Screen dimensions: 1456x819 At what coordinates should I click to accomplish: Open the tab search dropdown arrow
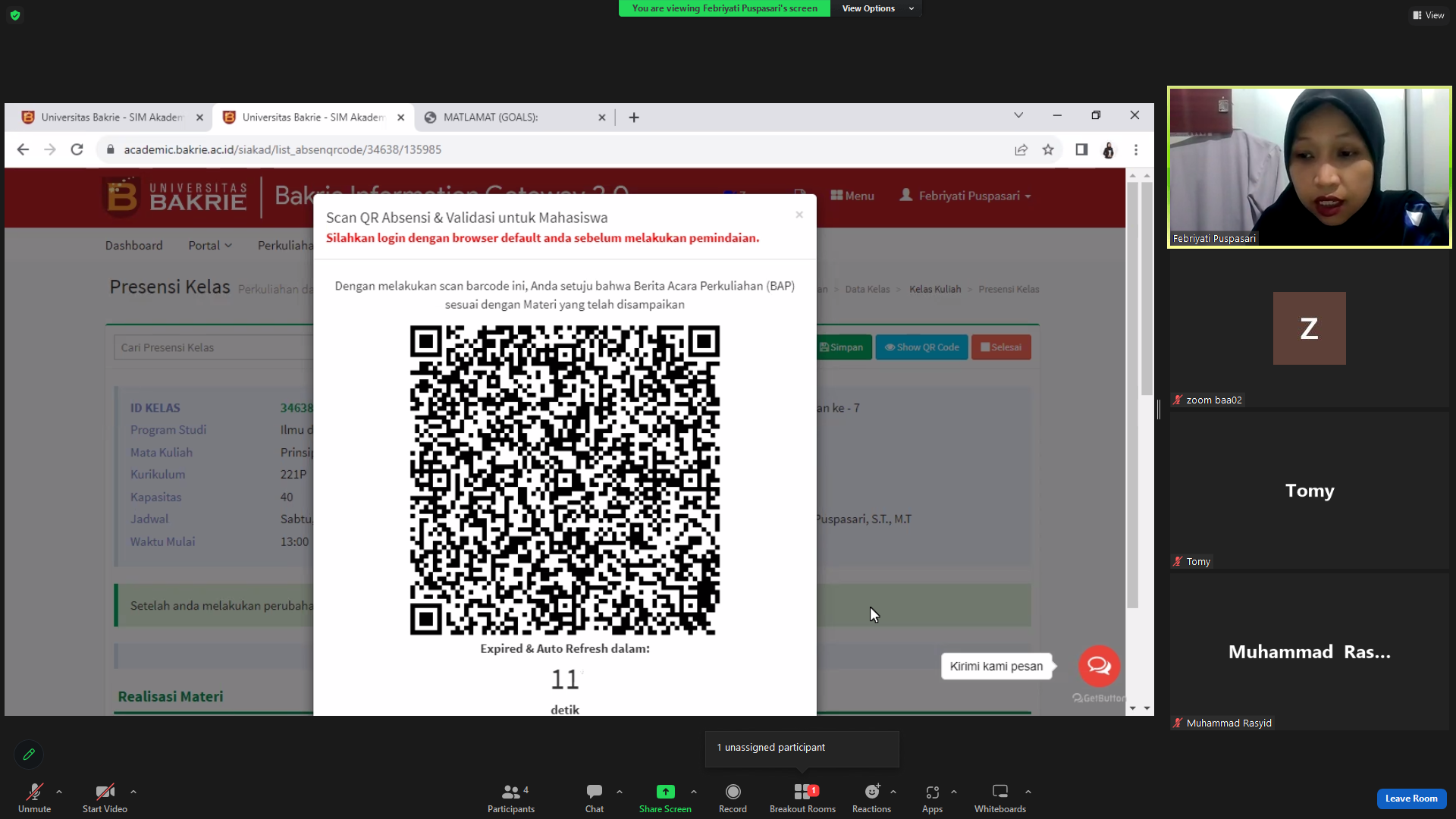pos(1018,115)
